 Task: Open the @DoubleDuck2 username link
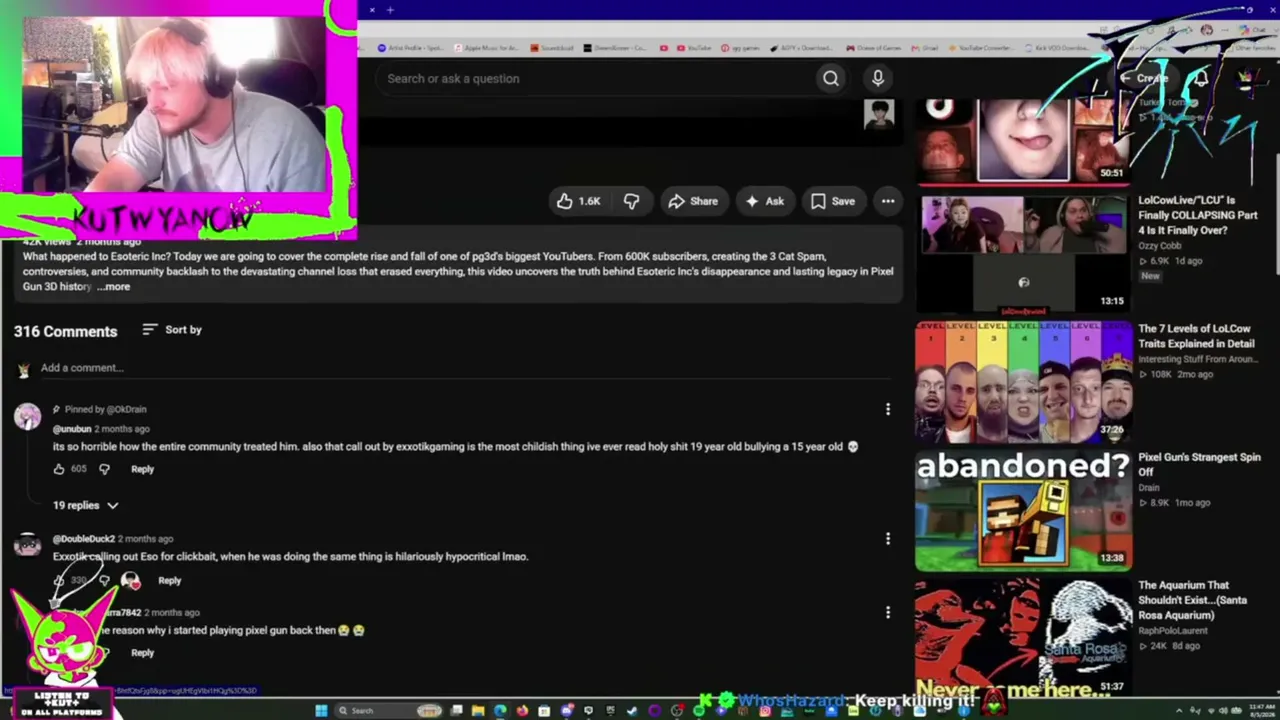[84, 539]
